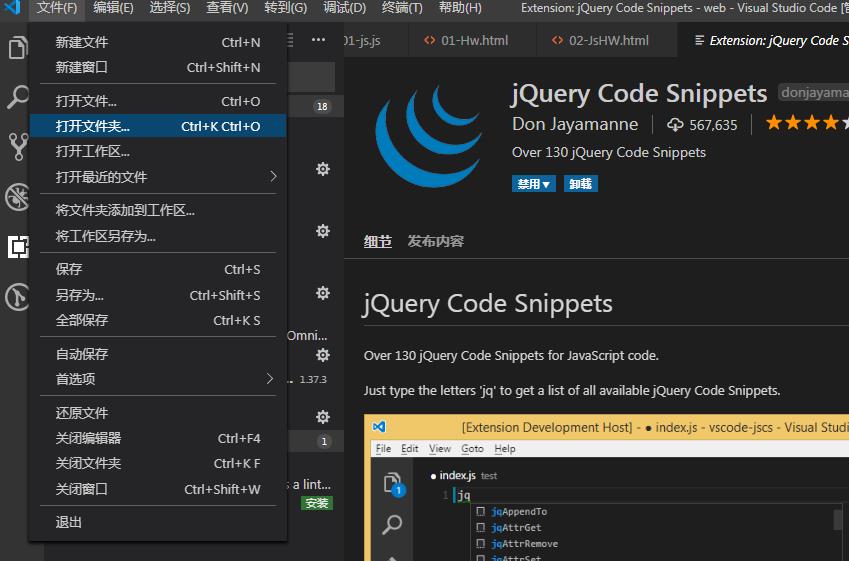
Task: Click the GitLens icon in activity bar
Action: pyautogui.click(x=17, y=297)
